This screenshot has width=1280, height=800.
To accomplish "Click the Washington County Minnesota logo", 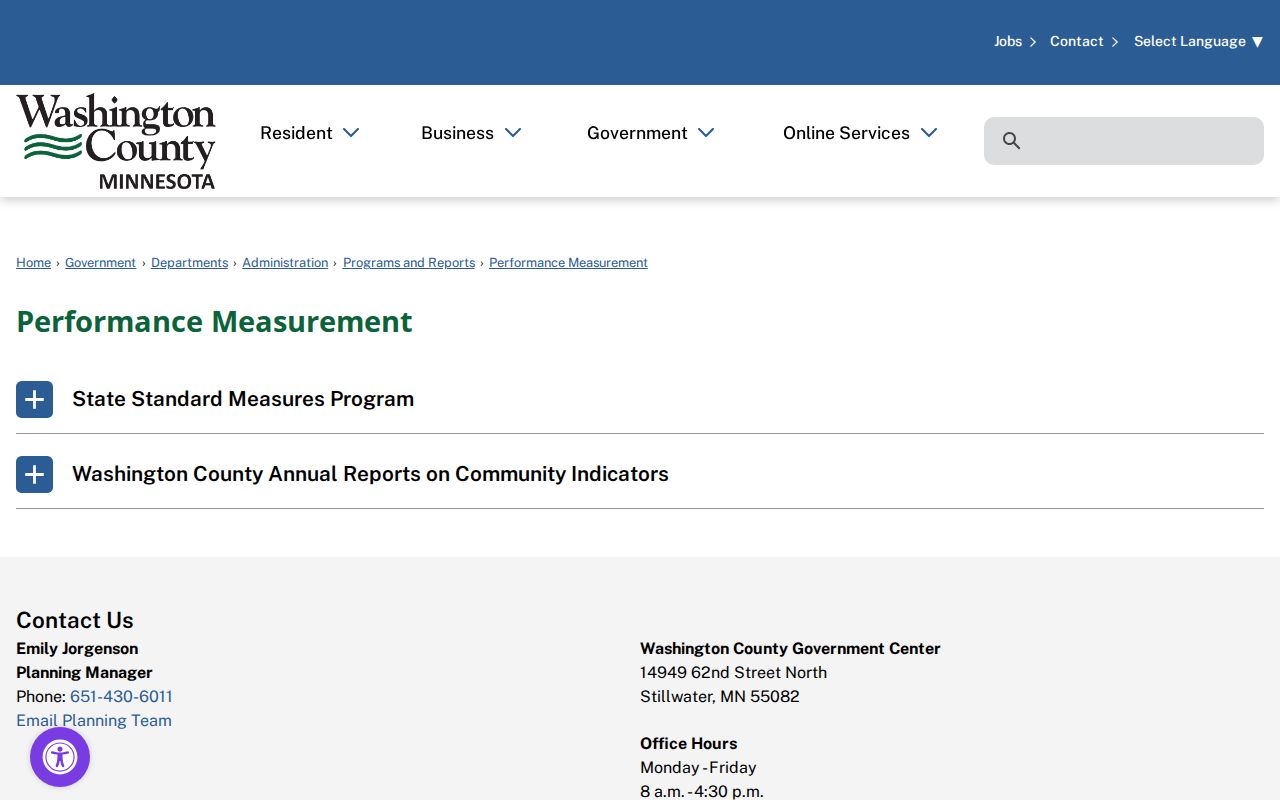I will click(x=116, y=141).
